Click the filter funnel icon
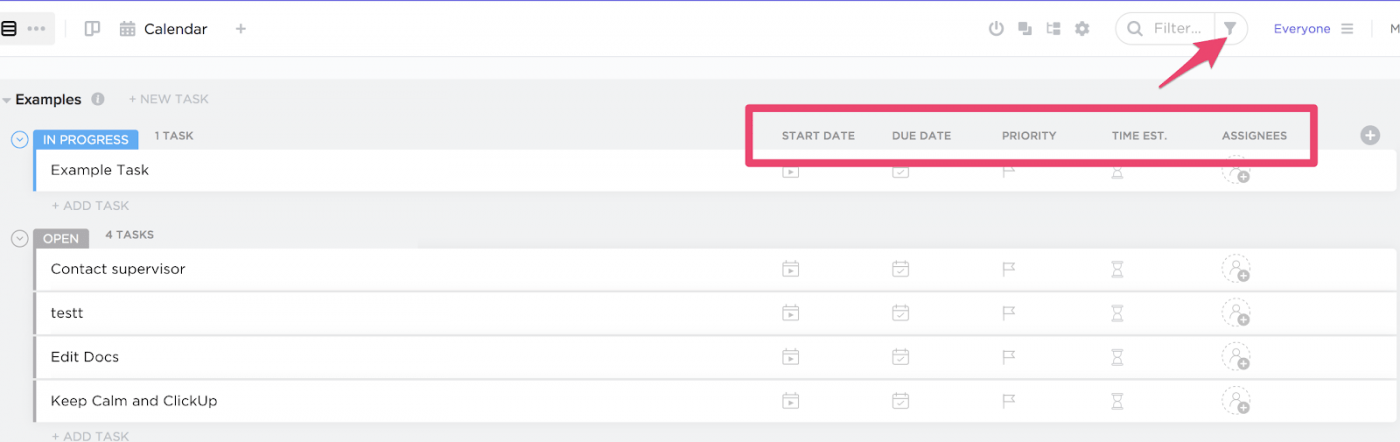 pos(1230,29)
